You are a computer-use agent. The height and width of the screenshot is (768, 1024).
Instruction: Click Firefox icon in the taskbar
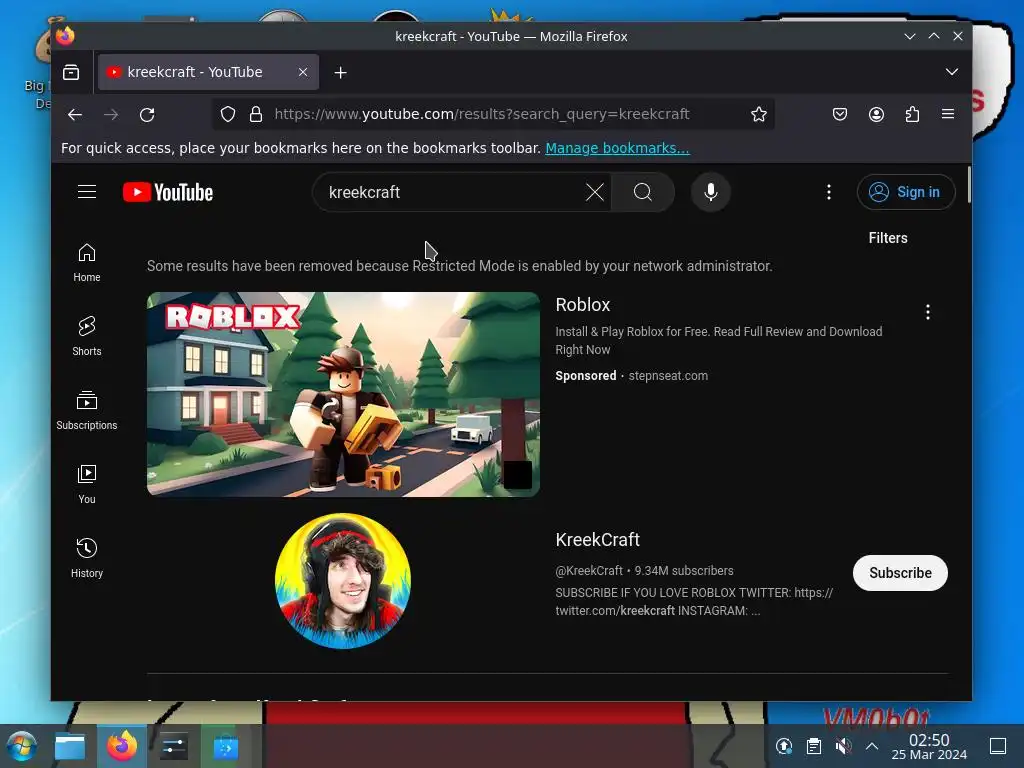[122, 746]
